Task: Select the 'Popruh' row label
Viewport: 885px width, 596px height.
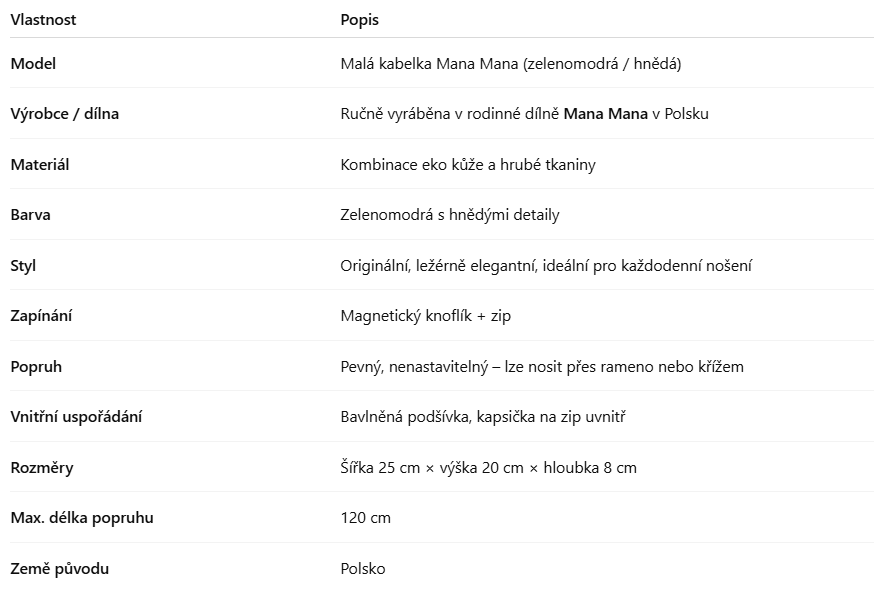Action: pyautogui.click(x=36, y=367)
